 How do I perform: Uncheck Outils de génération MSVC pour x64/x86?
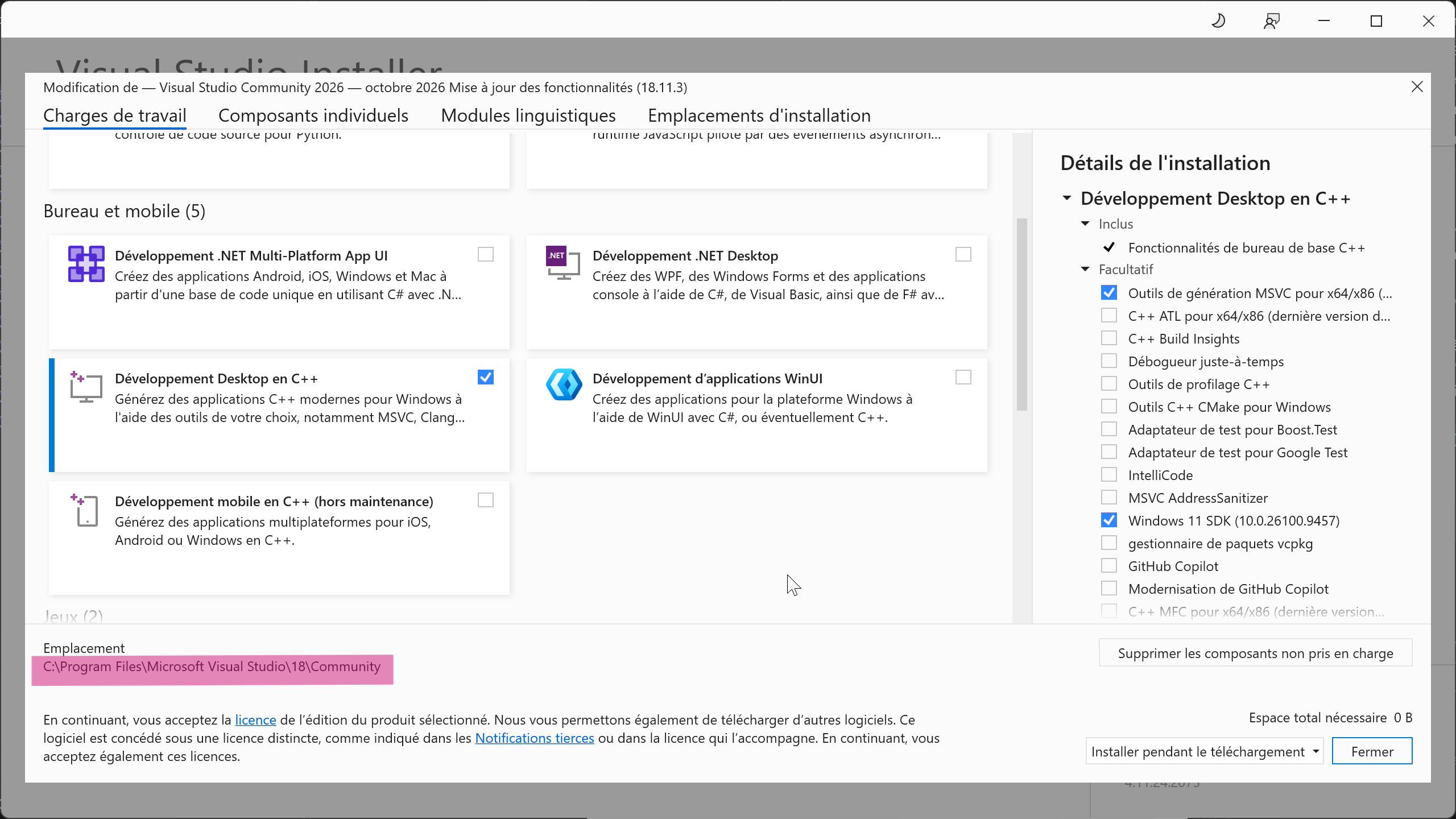(x=1109, y=293)
